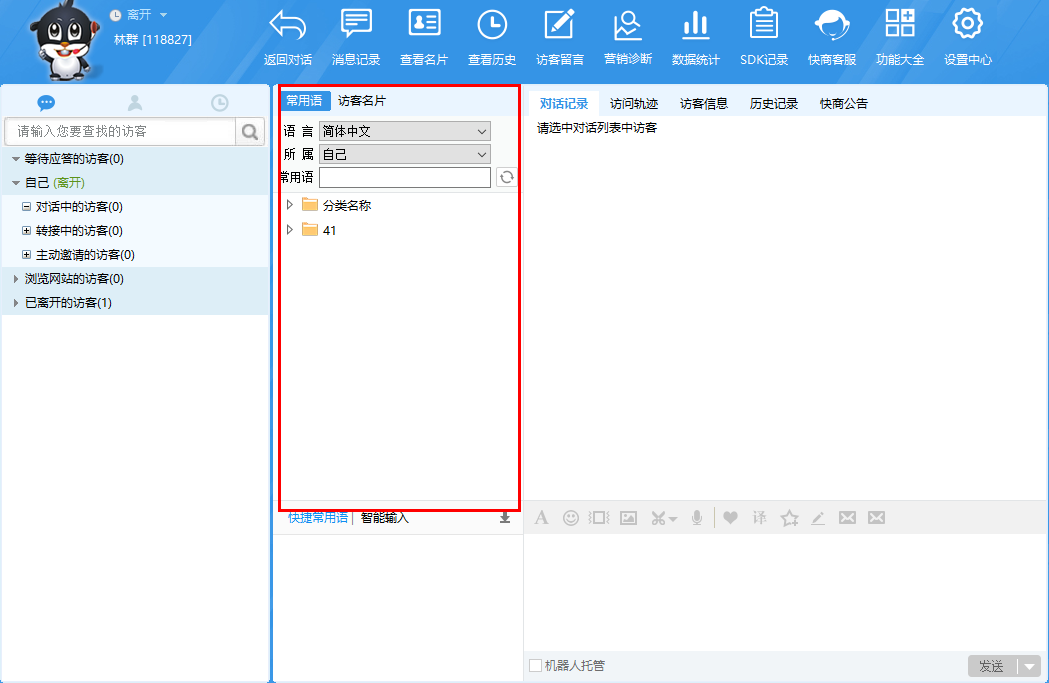Switch to the 访问轨迹 tab

point(634,103)
